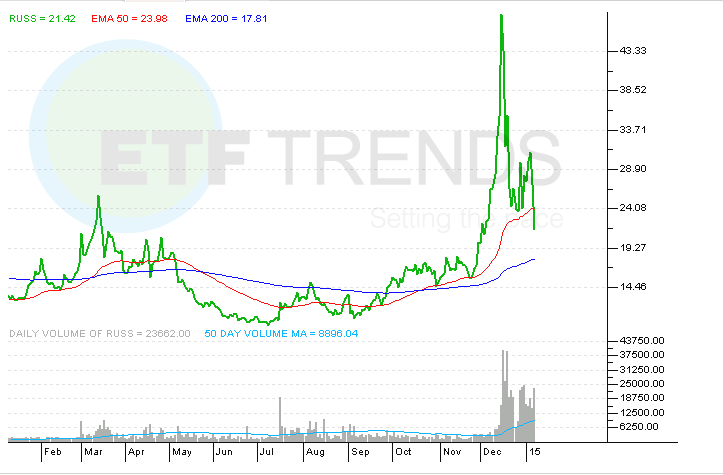Click the 25000.00 volume axis value
723x475 pixels.
pos(642,384)
